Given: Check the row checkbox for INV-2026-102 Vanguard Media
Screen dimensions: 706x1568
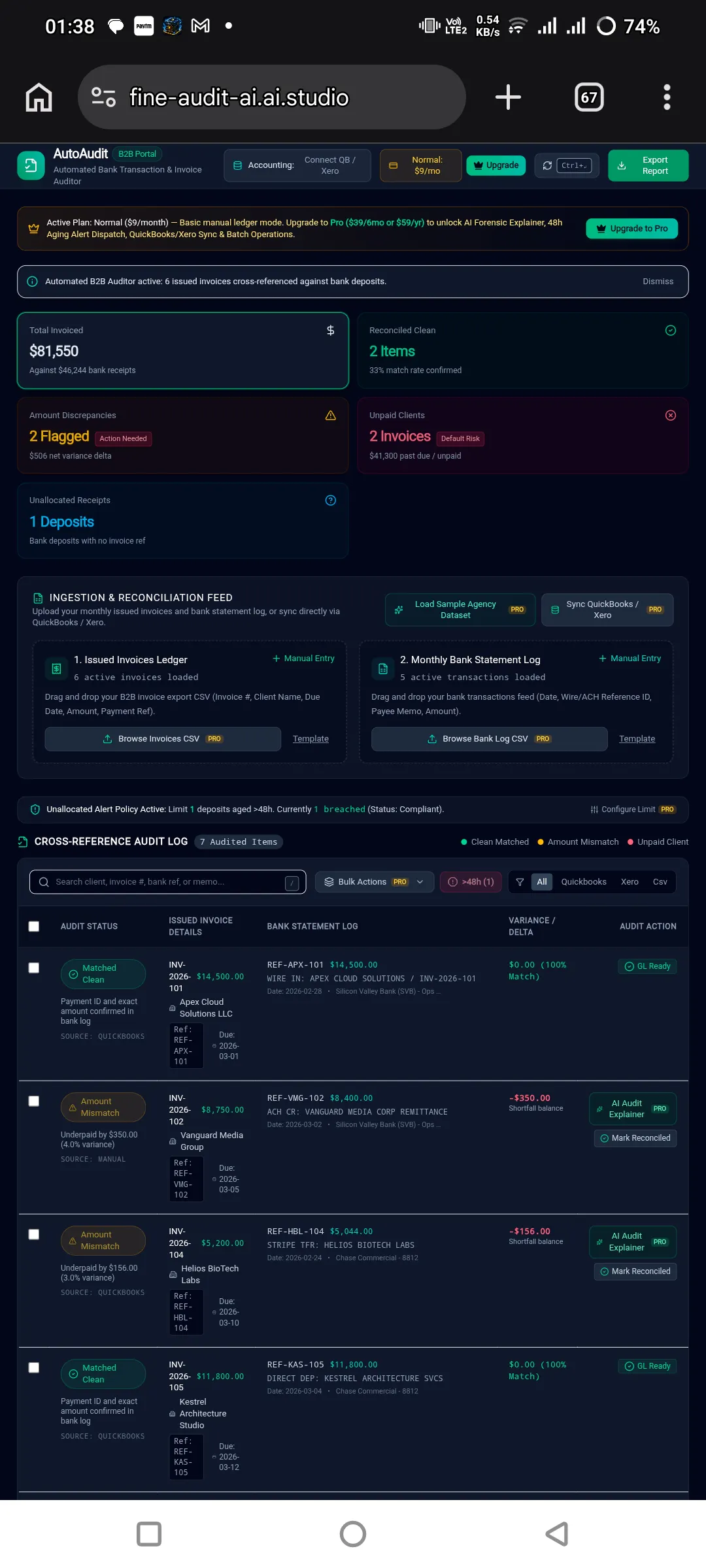Looking at the screenshot, I should tap(34, 1102).
